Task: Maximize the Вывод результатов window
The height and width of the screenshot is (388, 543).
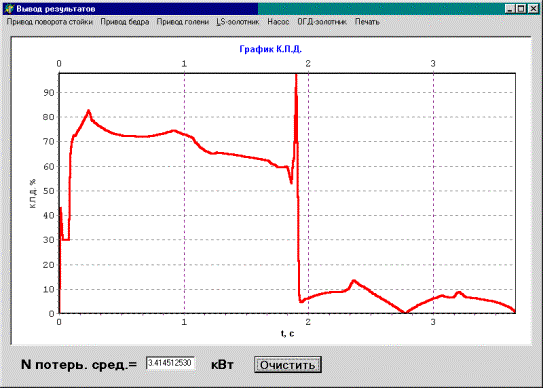Action: (x=520, y=9)
